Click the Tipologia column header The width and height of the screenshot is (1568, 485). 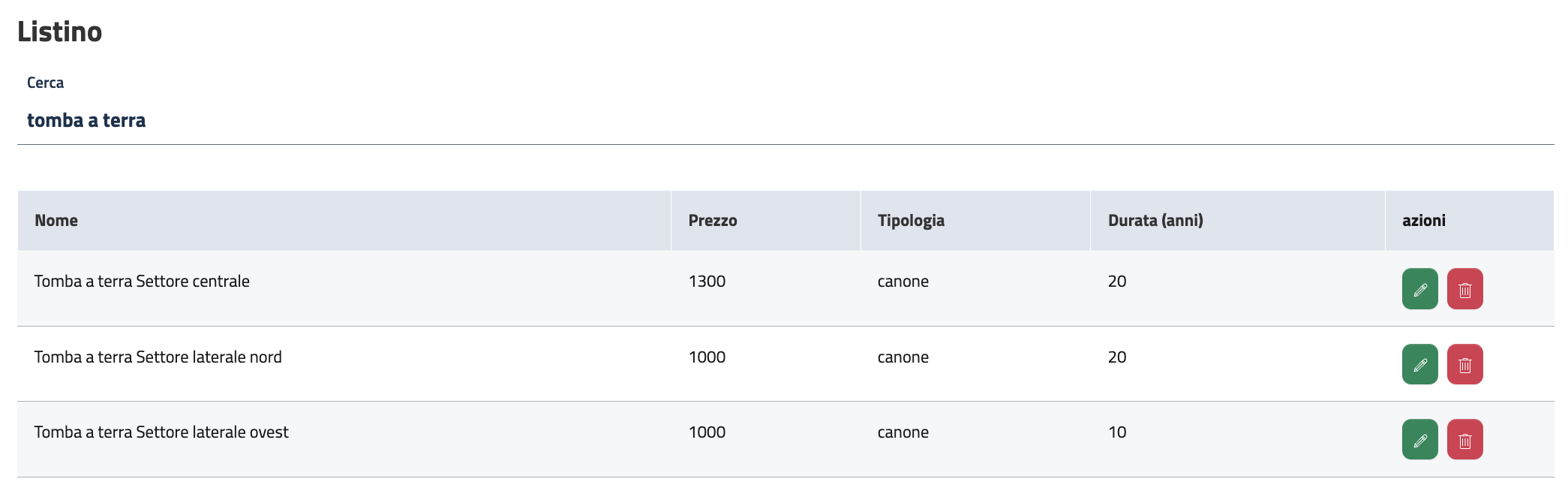[x=911, y=221]
